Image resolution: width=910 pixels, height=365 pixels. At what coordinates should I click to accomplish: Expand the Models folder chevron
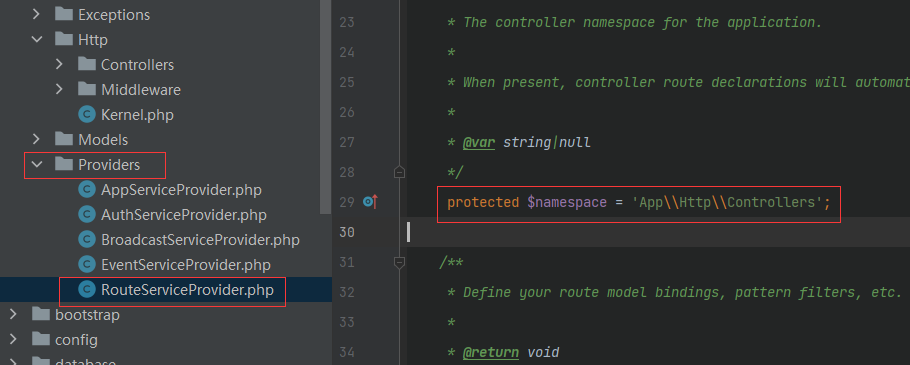coord(37,139)
